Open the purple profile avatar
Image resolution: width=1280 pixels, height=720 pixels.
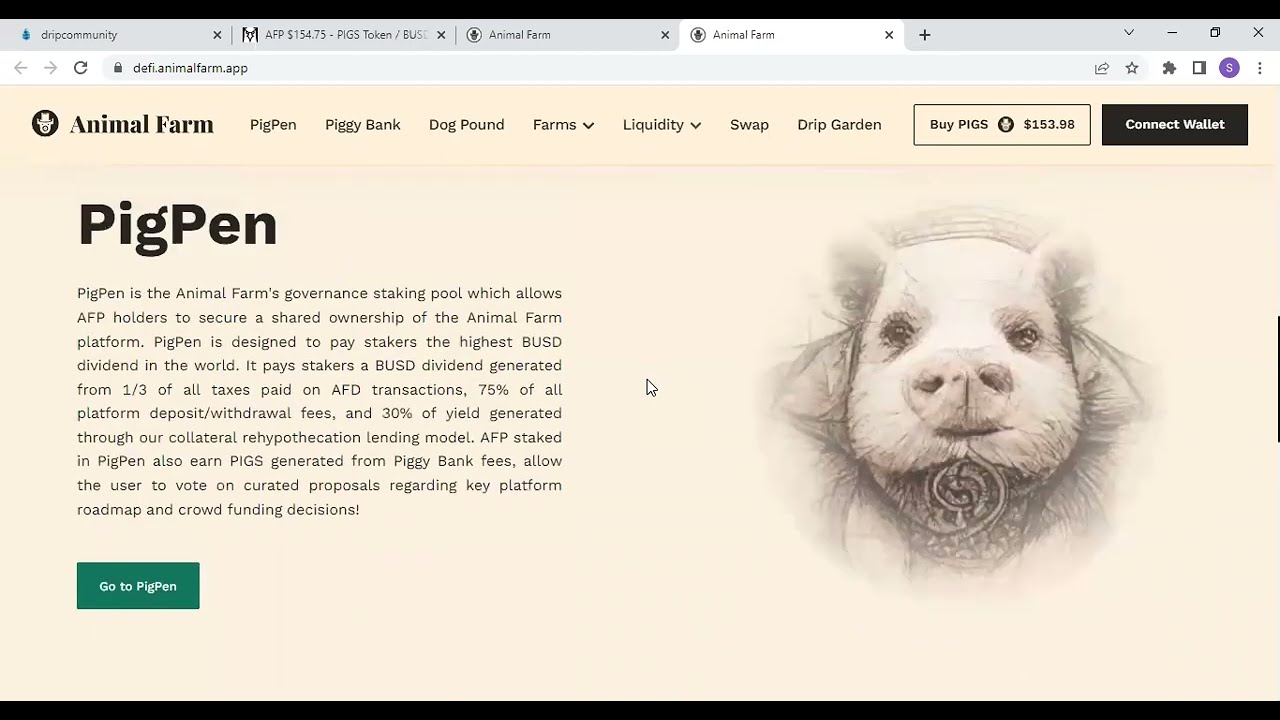(x=1230, y=68)
